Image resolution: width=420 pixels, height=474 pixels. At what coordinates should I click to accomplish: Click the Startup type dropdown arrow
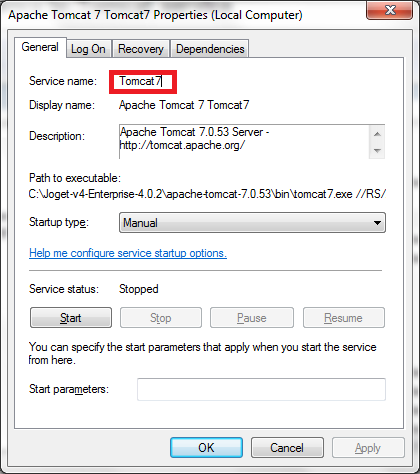[377, 223]
